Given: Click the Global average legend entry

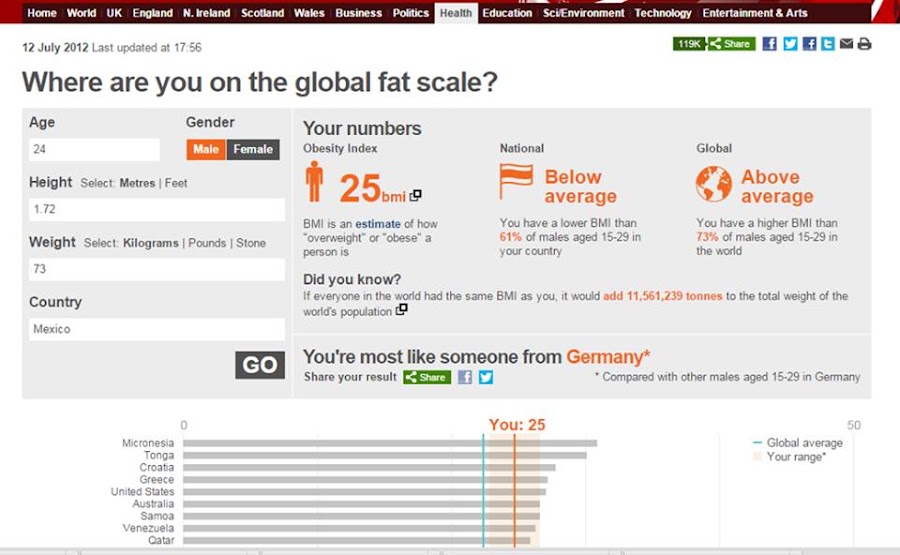Looking at the screenshot, I should 798,443.
